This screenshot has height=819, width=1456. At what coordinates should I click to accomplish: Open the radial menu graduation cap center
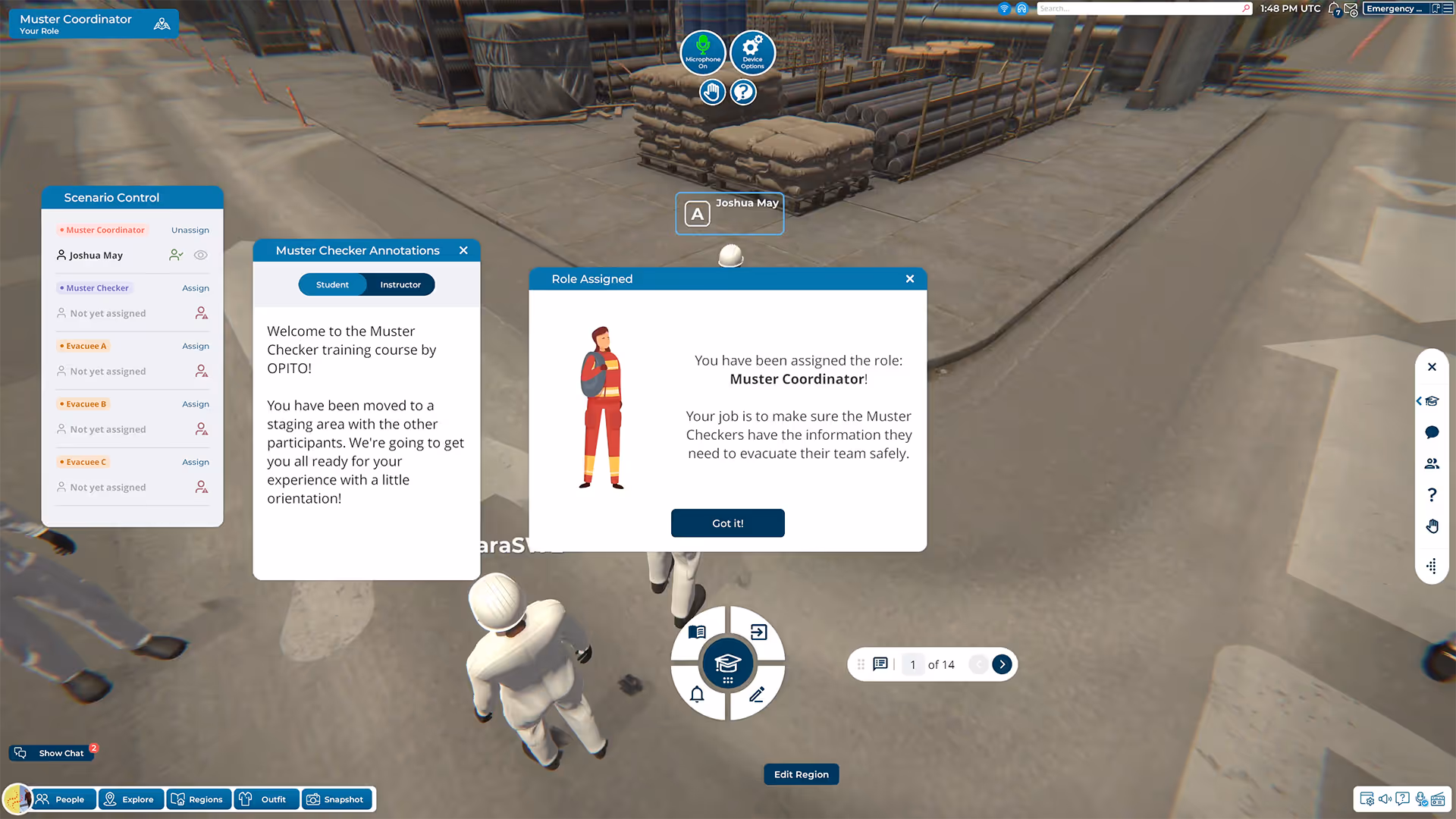[727, 664]
